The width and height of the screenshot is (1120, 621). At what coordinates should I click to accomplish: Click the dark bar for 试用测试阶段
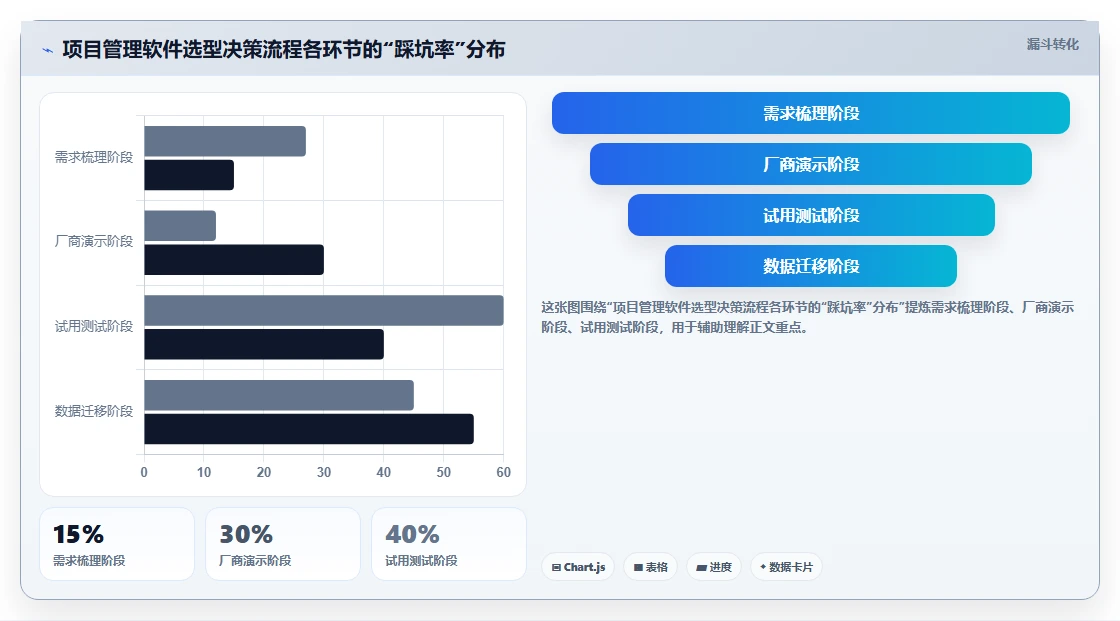point(264,344)
